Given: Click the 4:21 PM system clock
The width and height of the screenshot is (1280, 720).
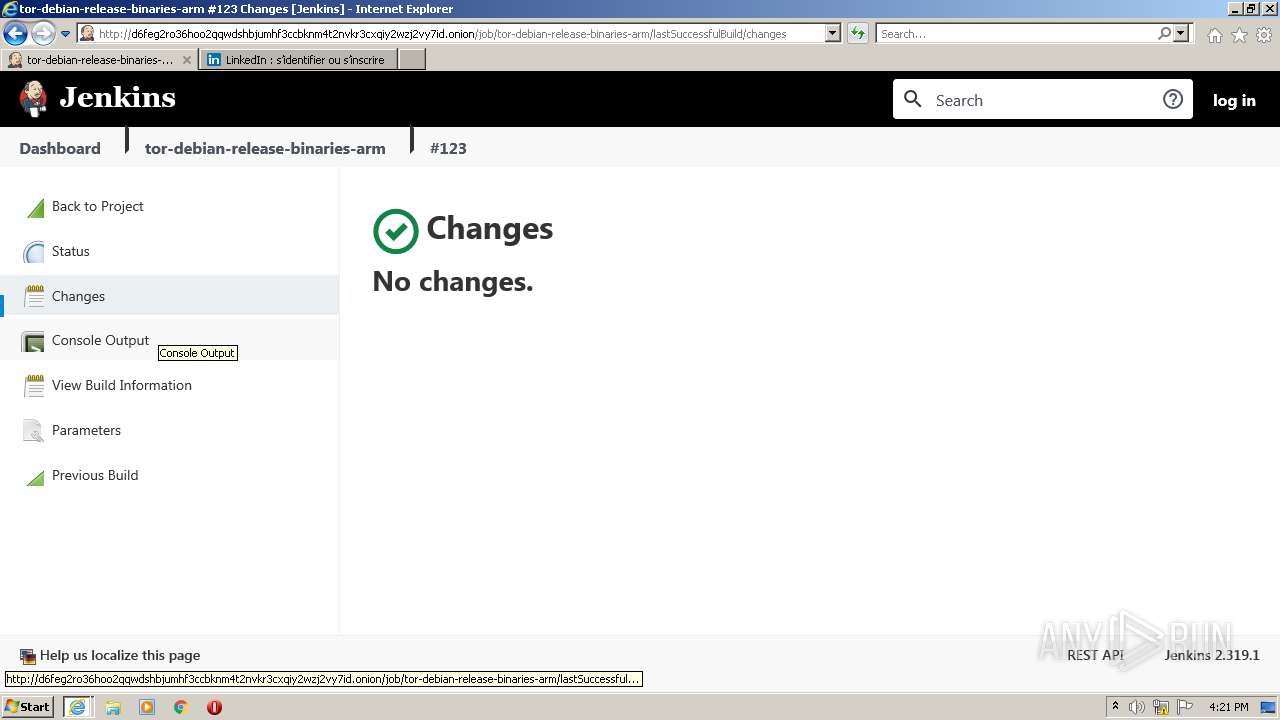Looking at the screenshot, I should click(1229, 707).
